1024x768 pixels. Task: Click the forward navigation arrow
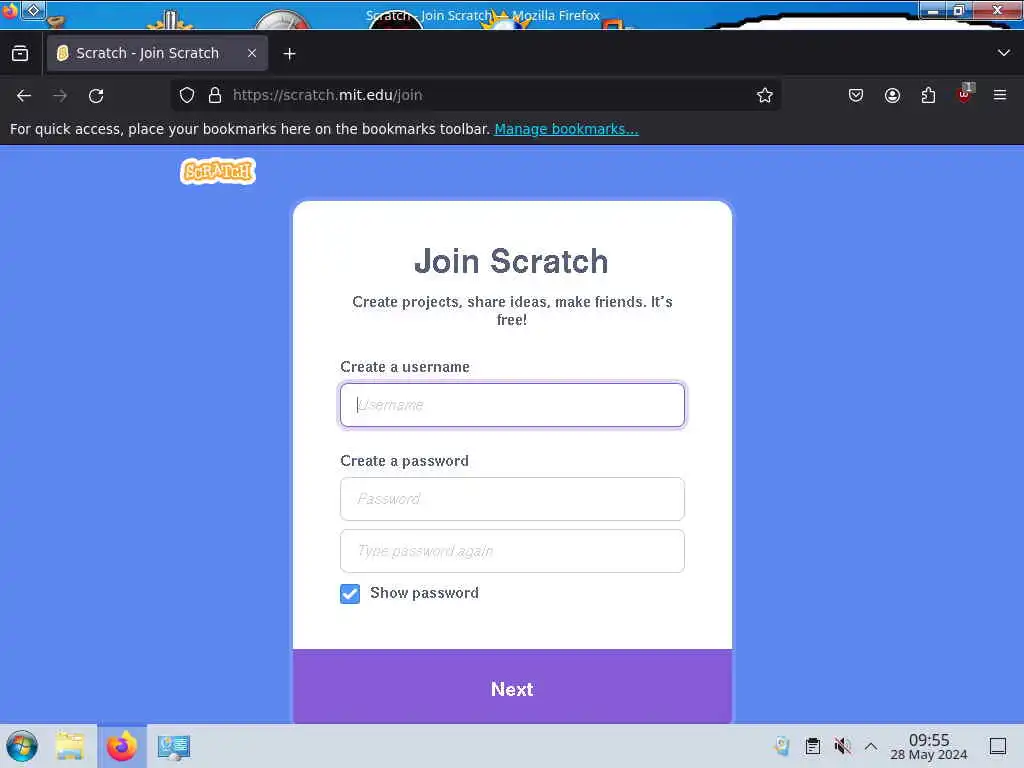pos(60,95)
